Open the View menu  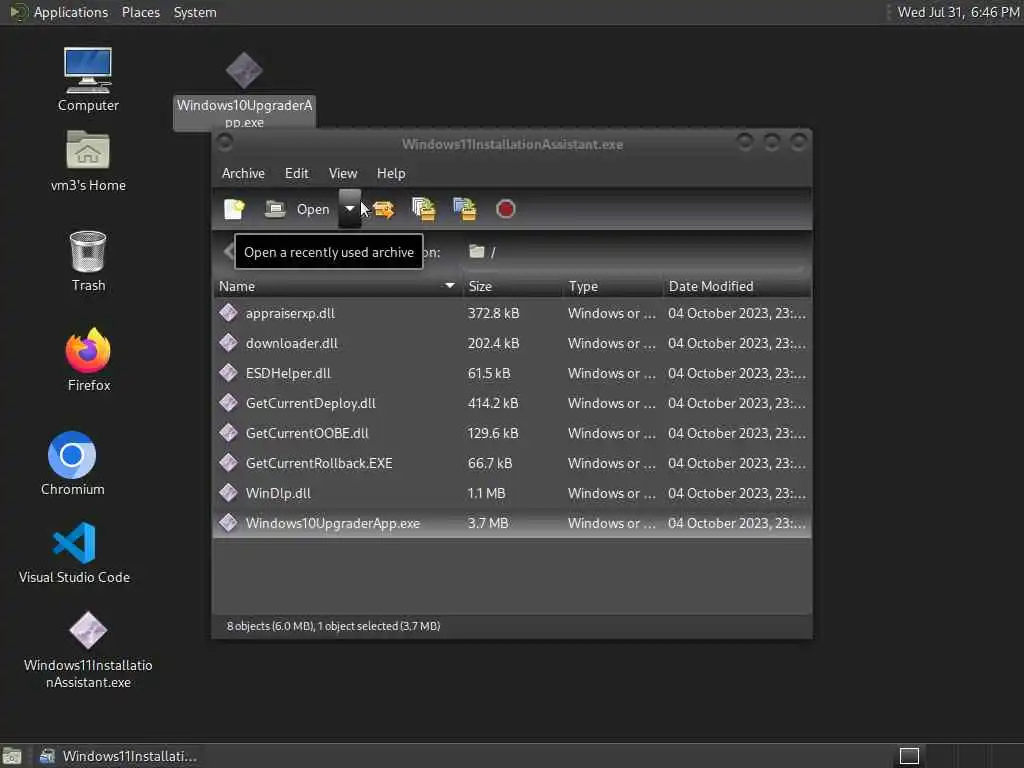[x=343, y=173]
